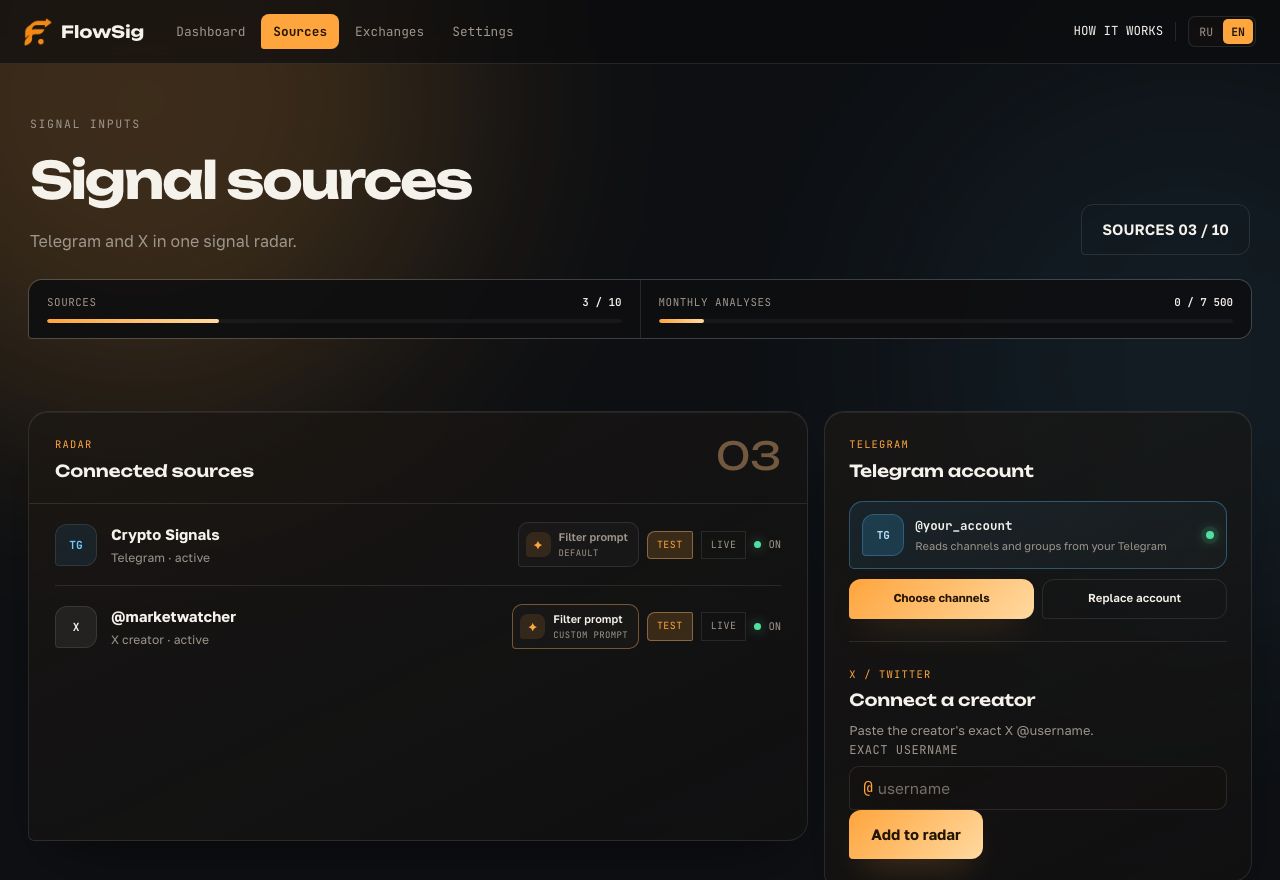Navigate to the Exchanges tab

(x=389, y=32)
